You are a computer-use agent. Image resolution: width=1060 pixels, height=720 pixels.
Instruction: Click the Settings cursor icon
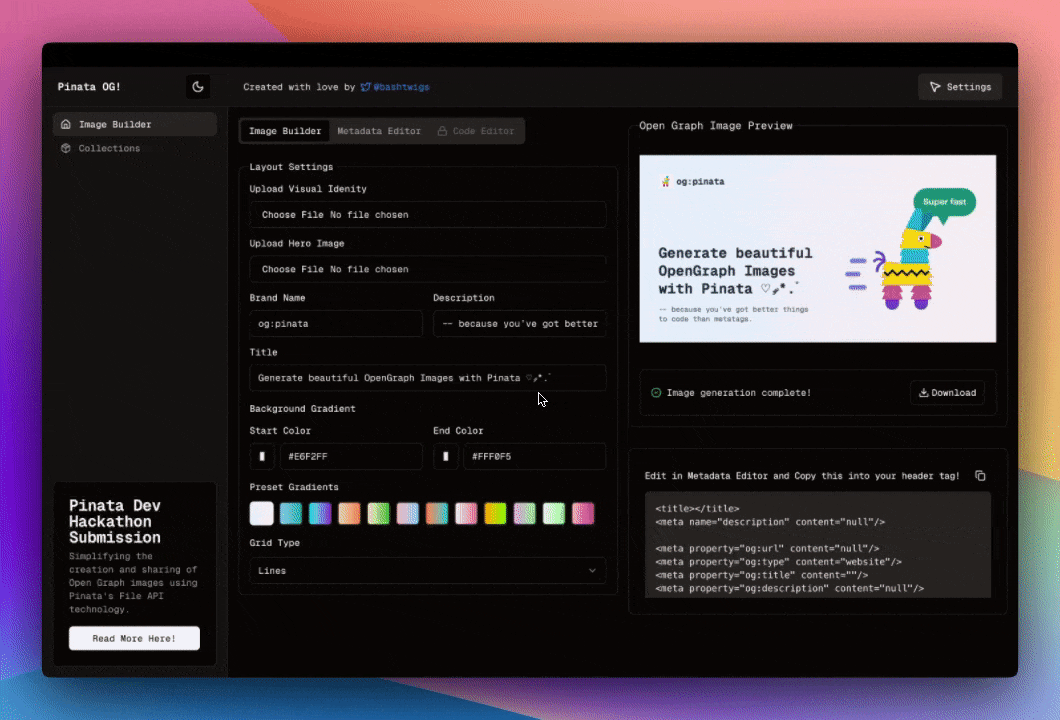point(935,87)
